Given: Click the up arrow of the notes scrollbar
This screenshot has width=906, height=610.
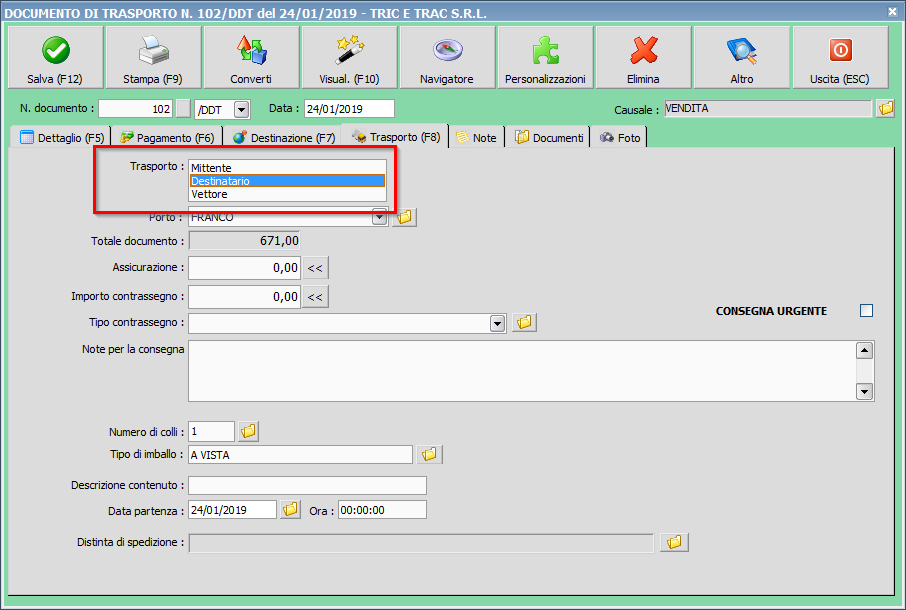Looking at the screenshot, I should pos(864,351).
